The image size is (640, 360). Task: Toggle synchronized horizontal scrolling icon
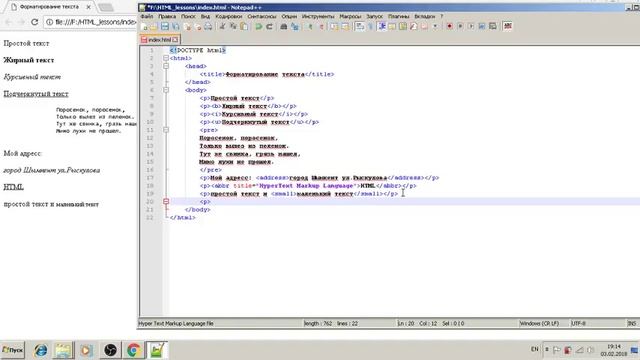[x=345, y=27]
